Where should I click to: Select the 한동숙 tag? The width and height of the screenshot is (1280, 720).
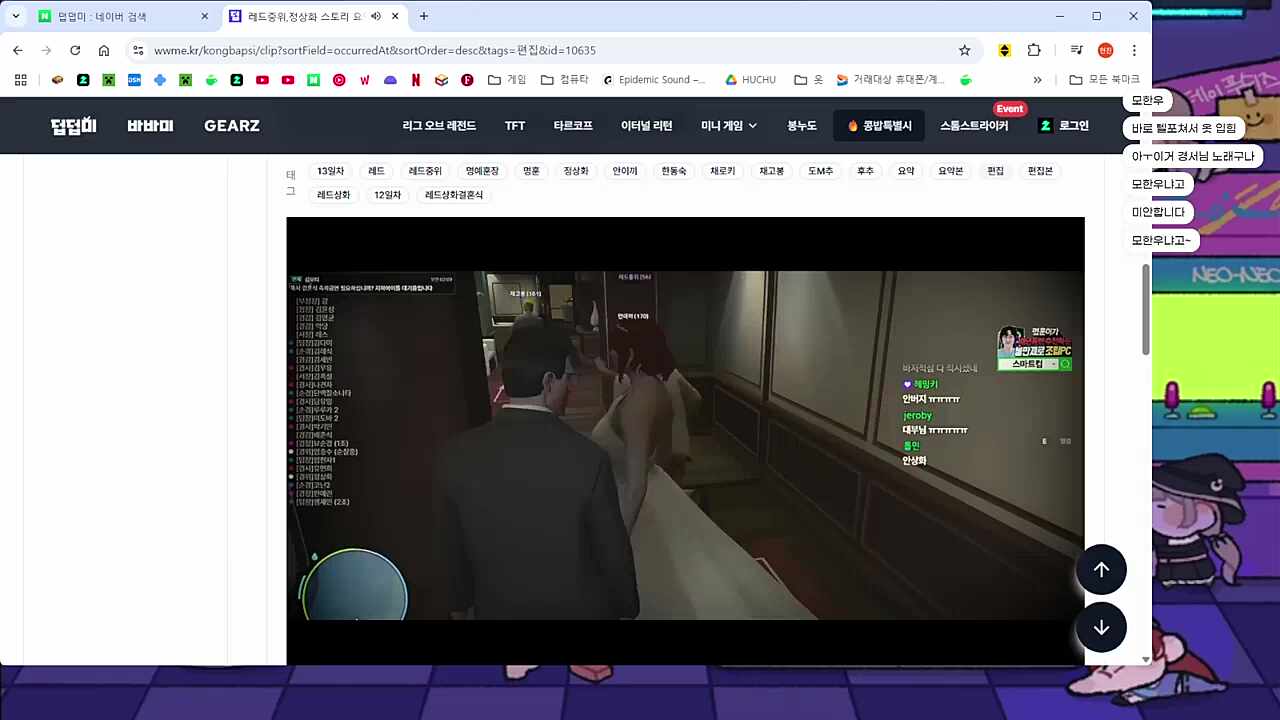click(674, 171)
